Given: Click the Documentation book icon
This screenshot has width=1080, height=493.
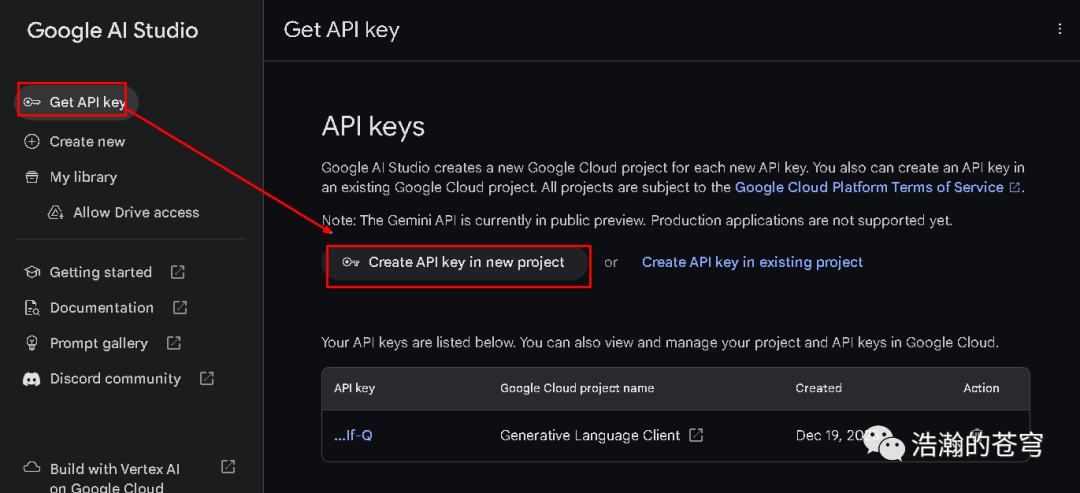Looking at the screenshot, I should [x=32, y=308].
